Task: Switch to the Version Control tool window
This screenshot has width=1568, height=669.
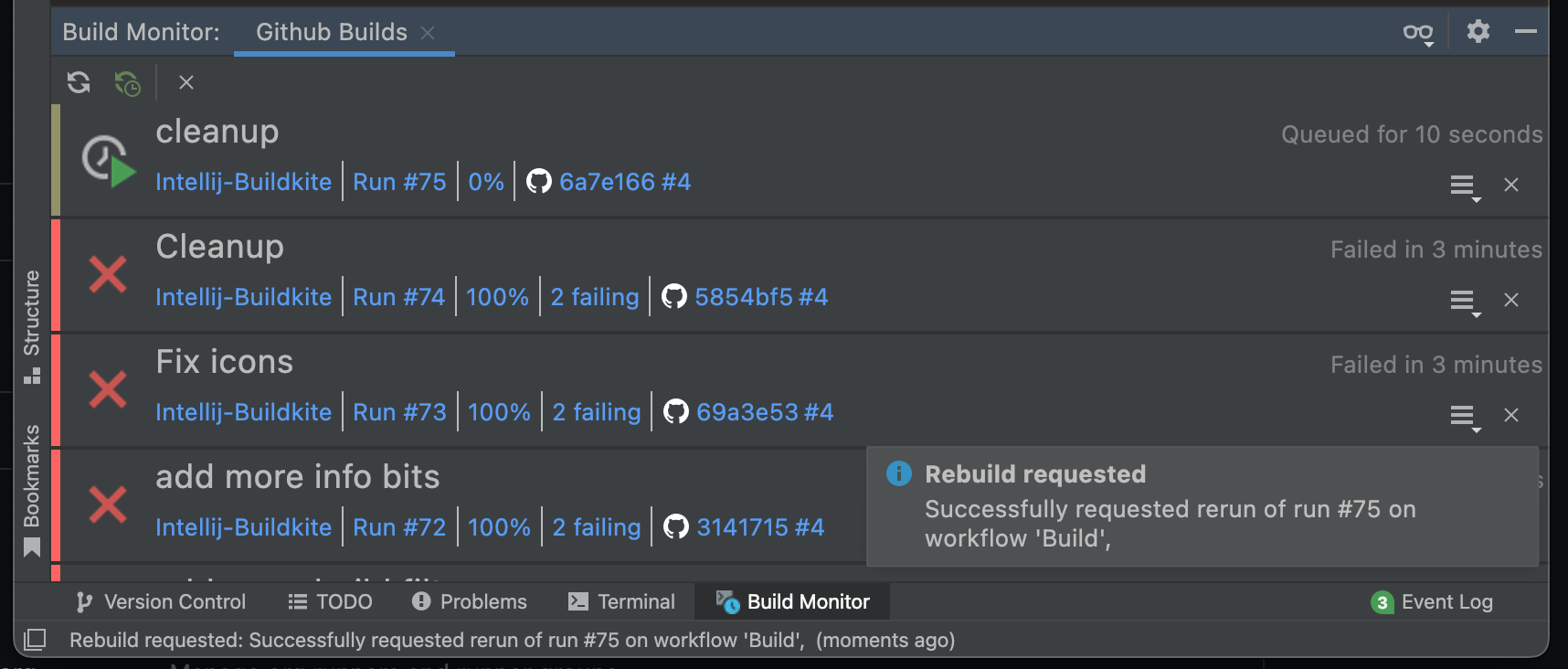Action: (162, 601)
